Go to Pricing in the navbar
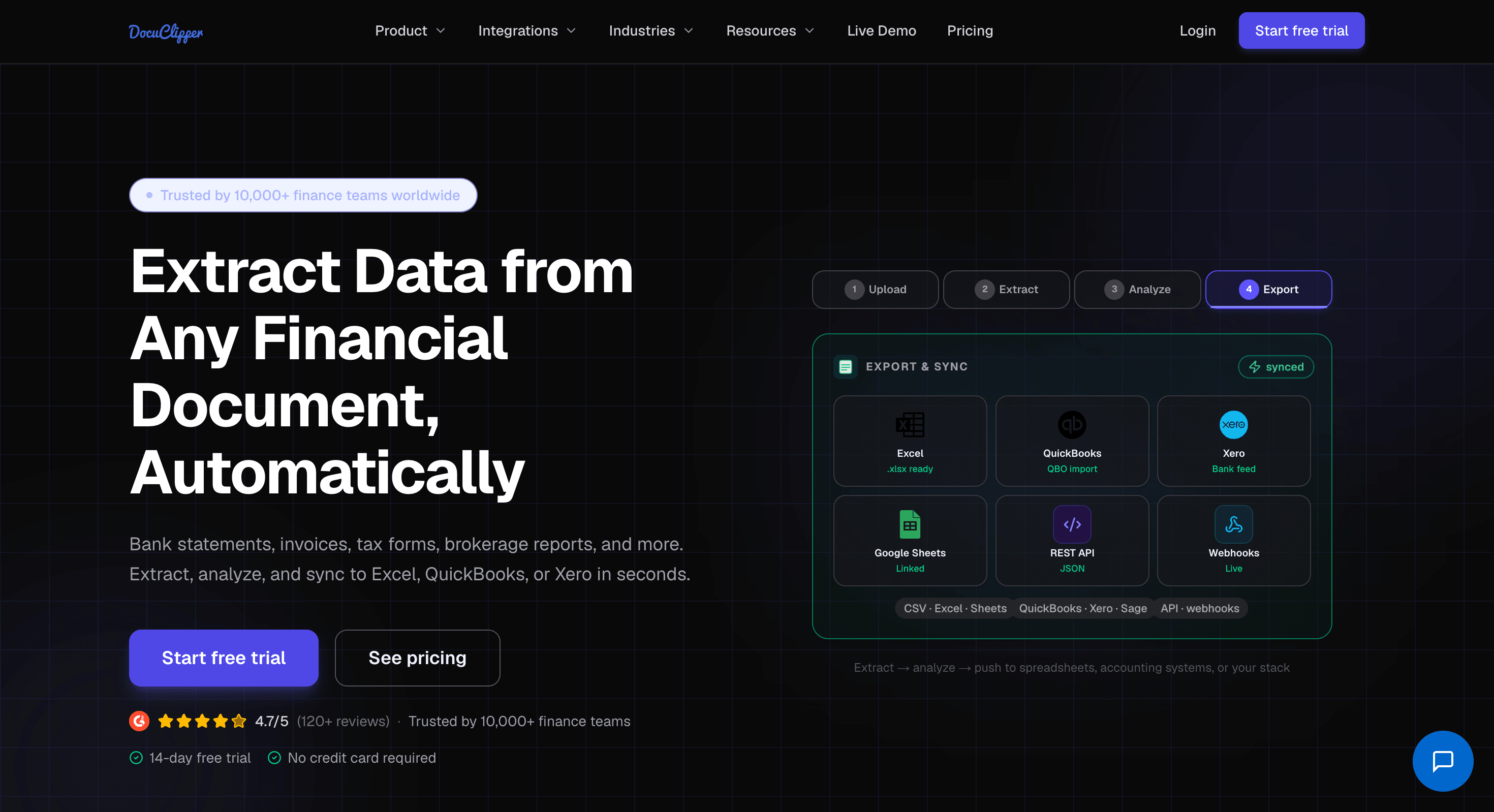1494x812 pixels. [970, 30]
